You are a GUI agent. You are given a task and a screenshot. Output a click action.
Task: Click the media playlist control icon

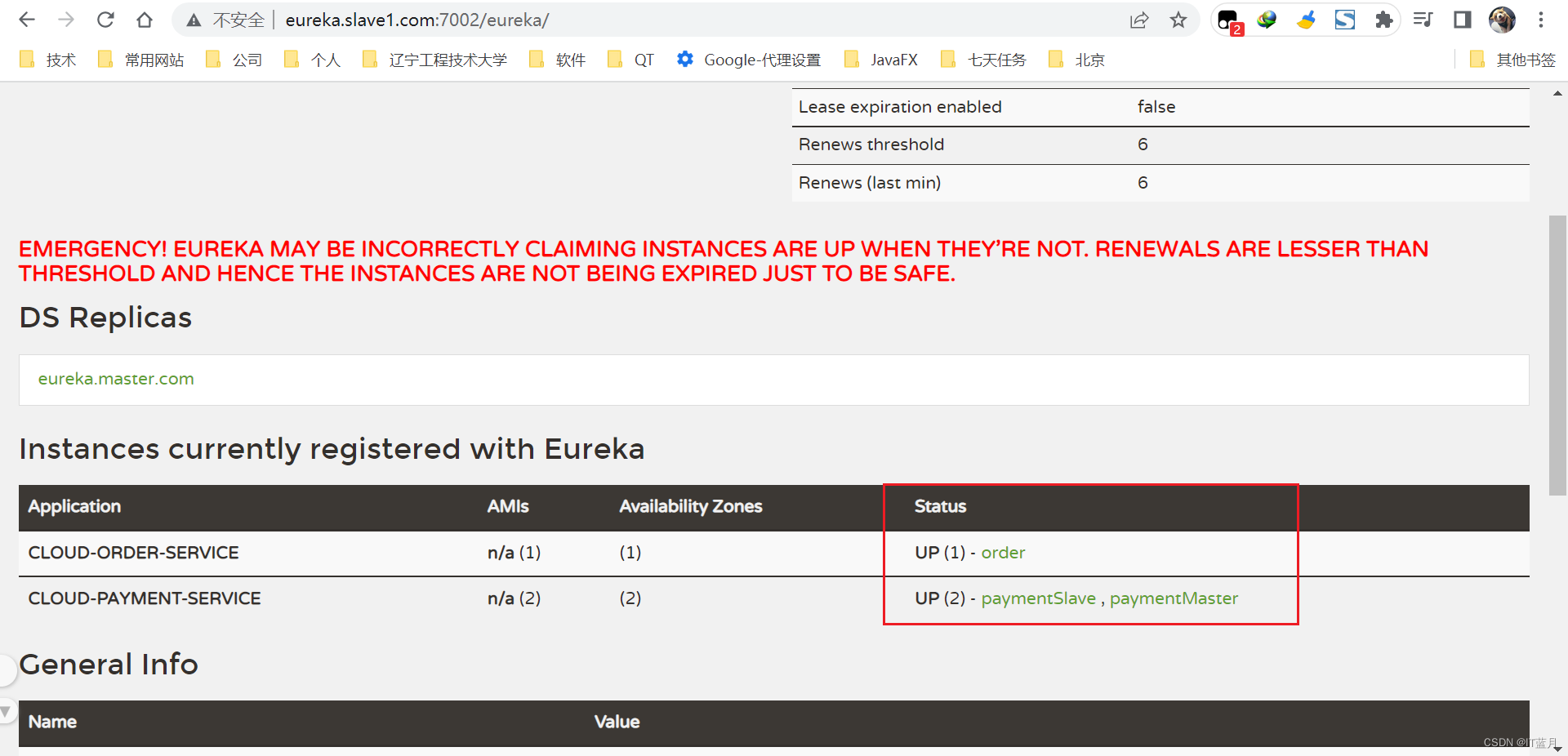tap(1423, 20)
